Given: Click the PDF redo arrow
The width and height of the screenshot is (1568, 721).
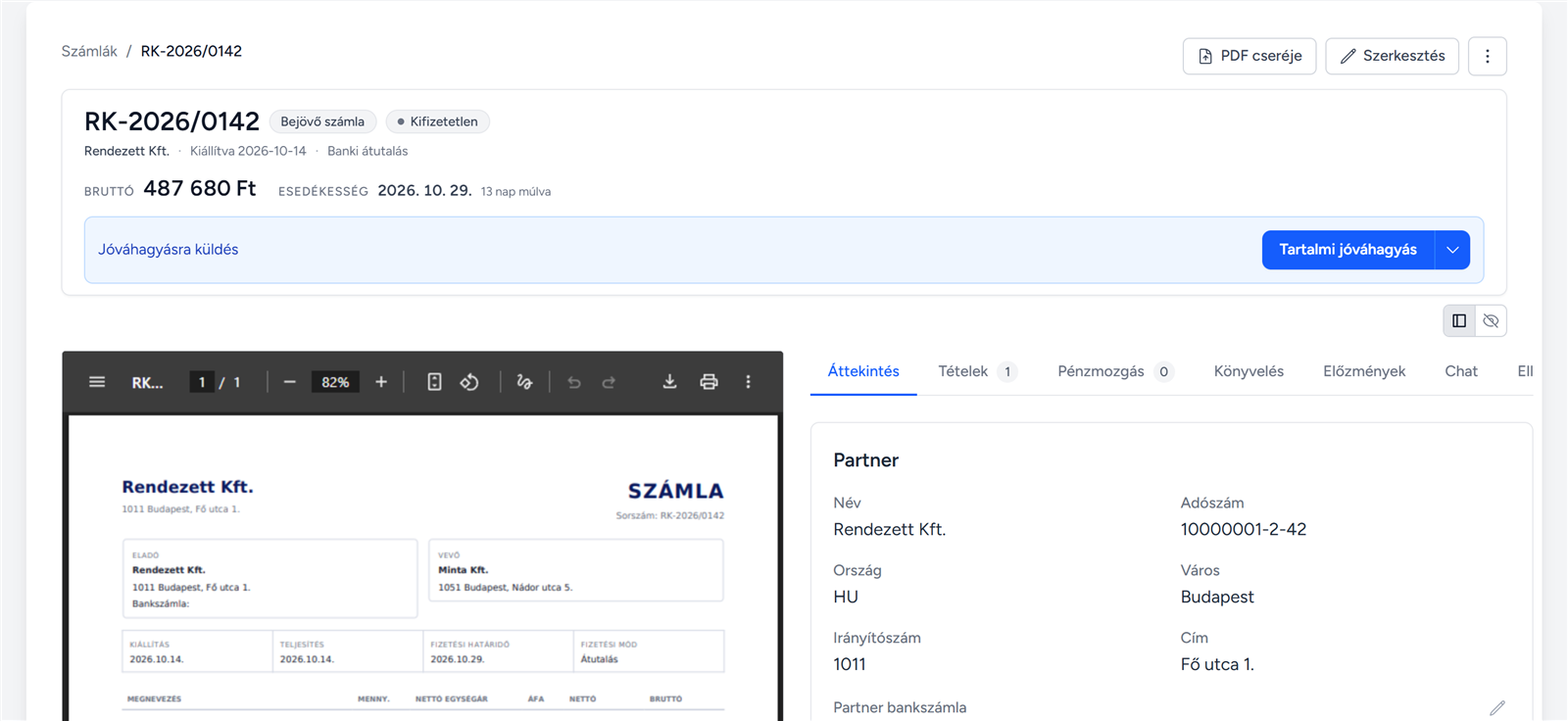Looking at the screenshot, I should pyautogui.click(x=609, y=382).
